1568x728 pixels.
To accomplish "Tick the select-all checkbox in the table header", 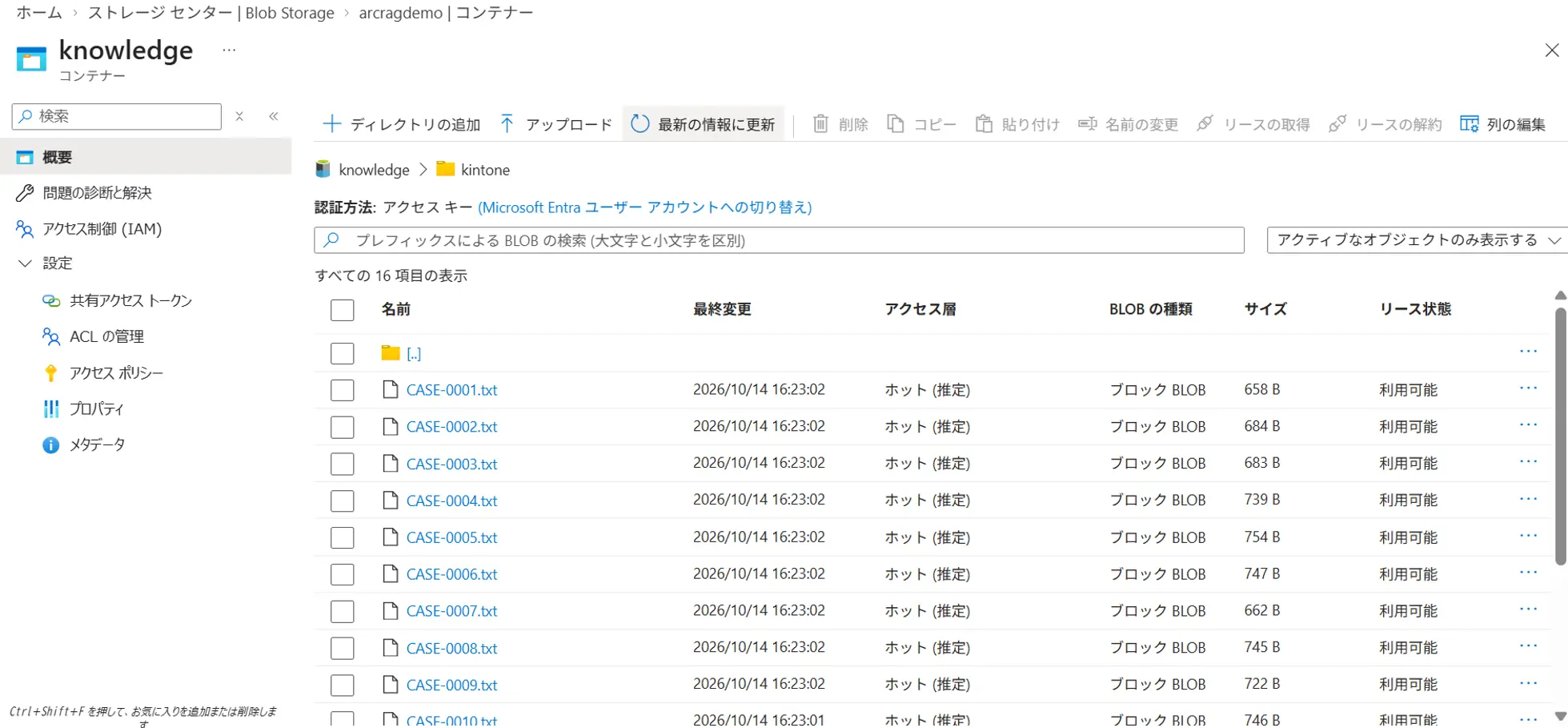I will [x=342, y=310].
